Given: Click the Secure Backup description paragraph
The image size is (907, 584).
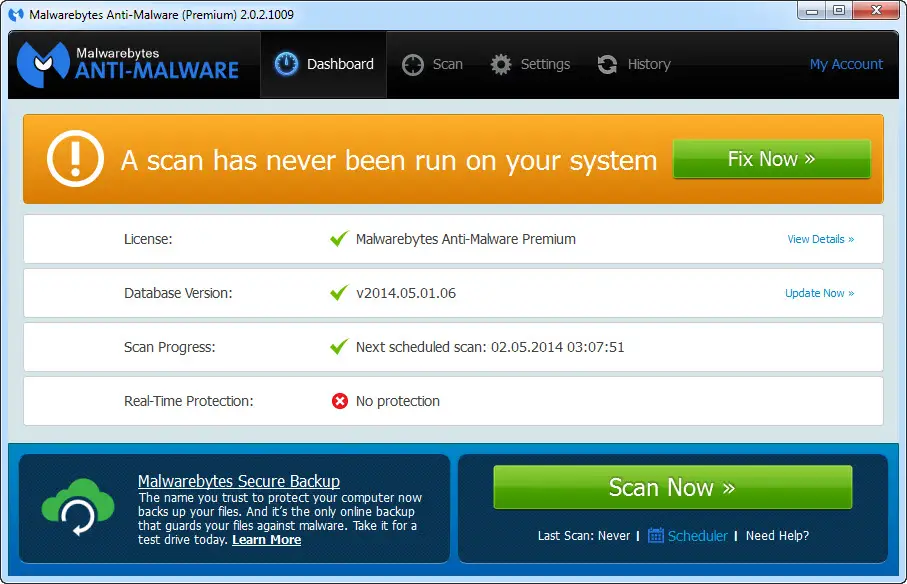Looking at the screenshot, I should point(280,519).
